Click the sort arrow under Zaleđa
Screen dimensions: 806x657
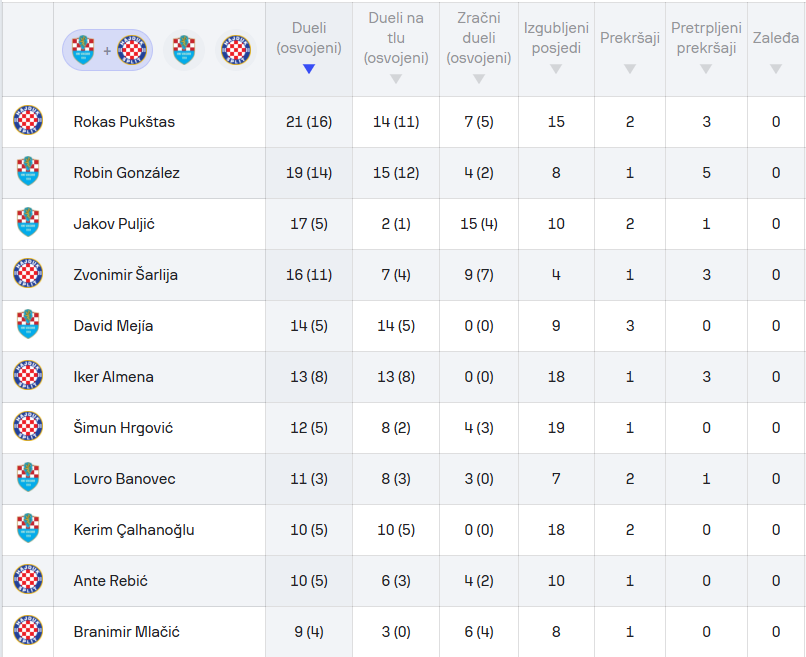coord(776,69)
